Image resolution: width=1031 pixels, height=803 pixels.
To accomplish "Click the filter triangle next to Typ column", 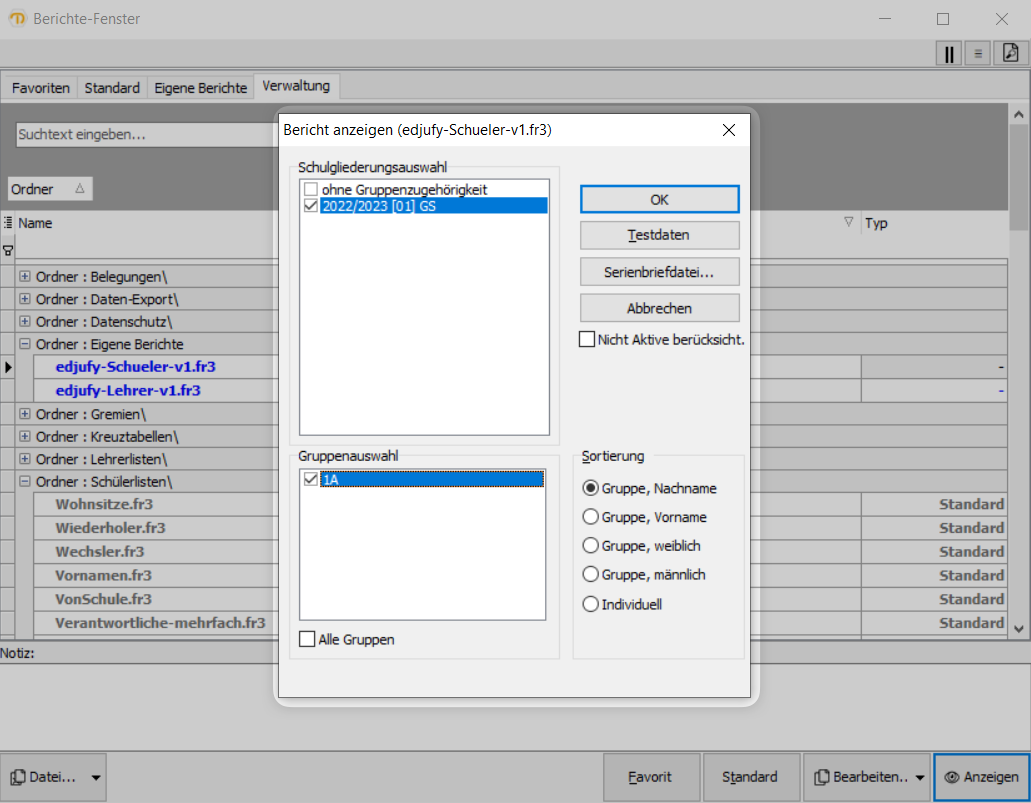I will click(x=849, y=222).
